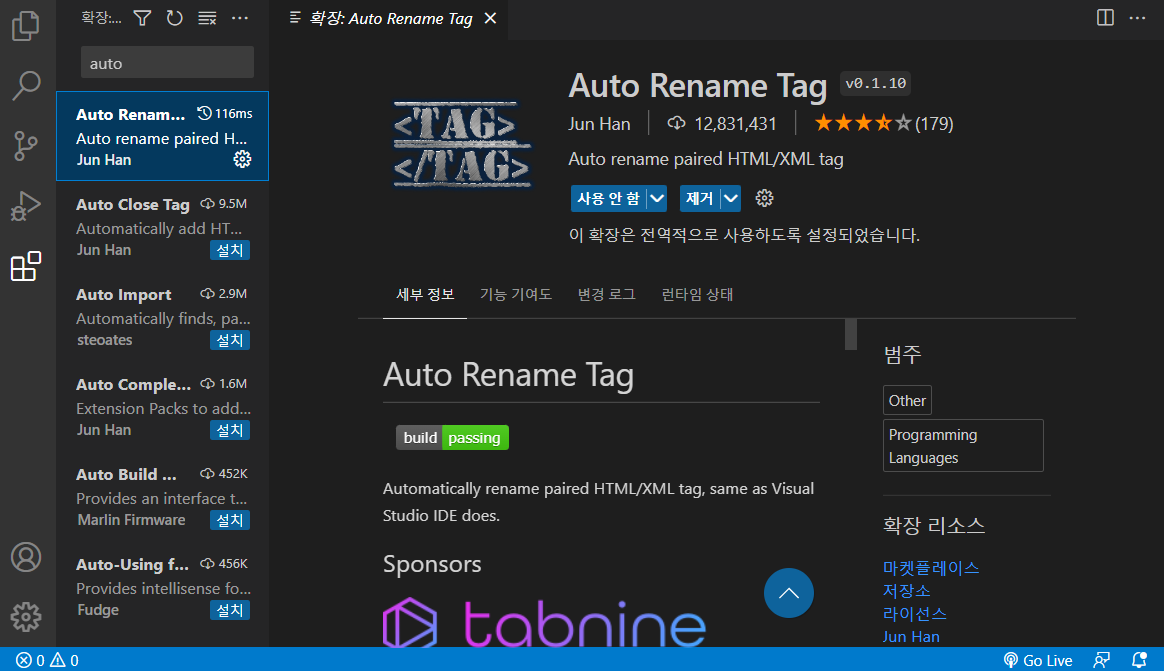Viewport: 1164px width, 671px height.
Task: Close the Auto Rename Tag editor tab
Action: coord(491,19)
